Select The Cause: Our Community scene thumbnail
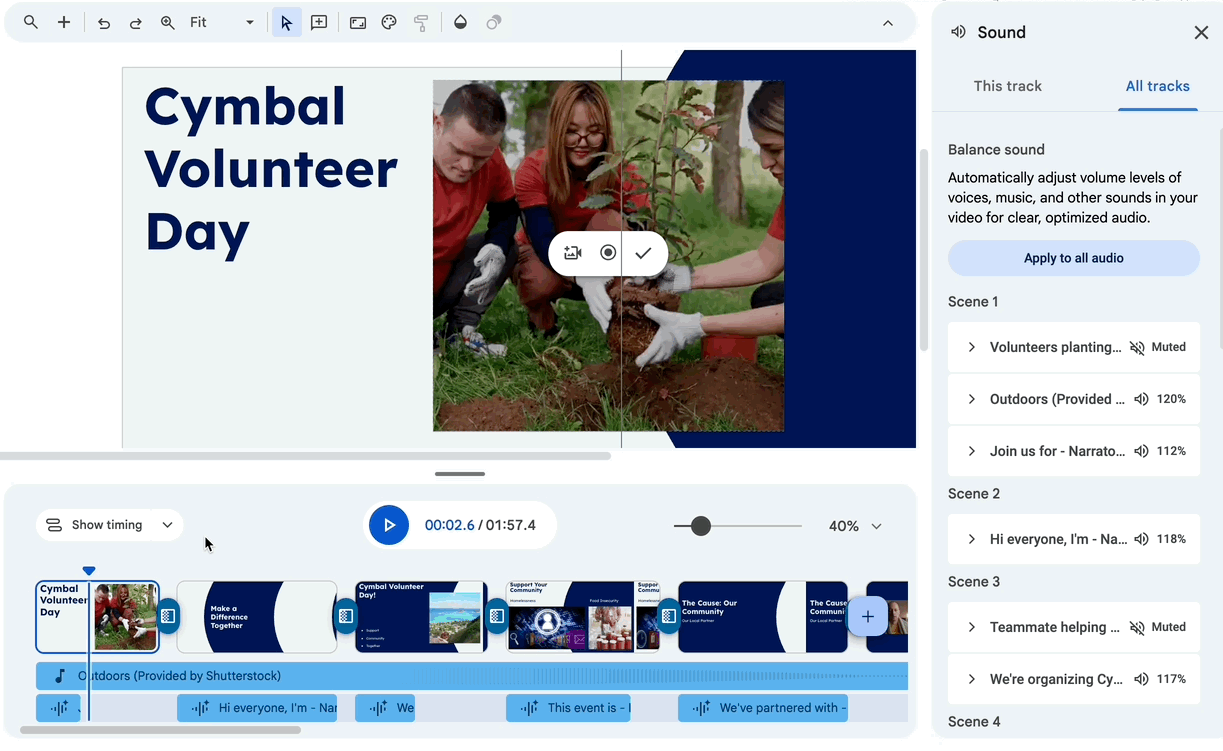Viewport: 1223px width, 751px height. [763, 617]
